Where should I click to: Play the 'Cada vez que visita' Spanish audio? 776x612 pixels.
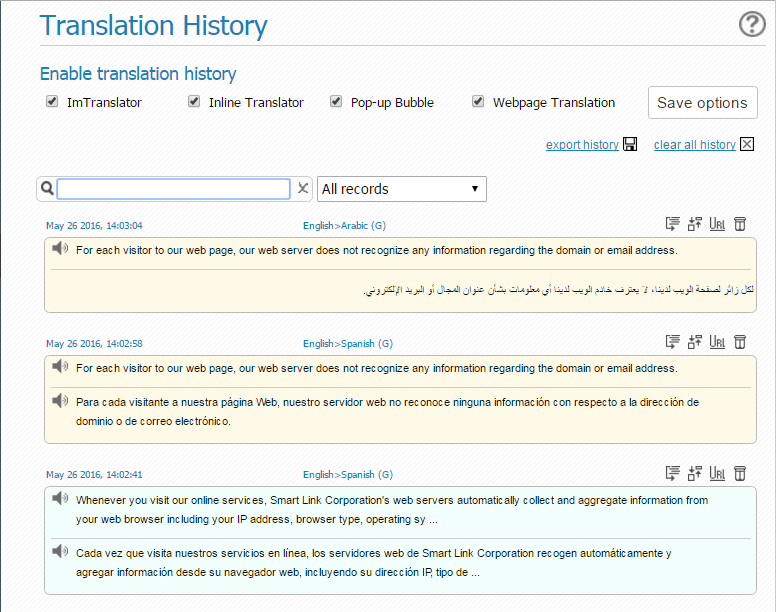(x=60, y=551)
